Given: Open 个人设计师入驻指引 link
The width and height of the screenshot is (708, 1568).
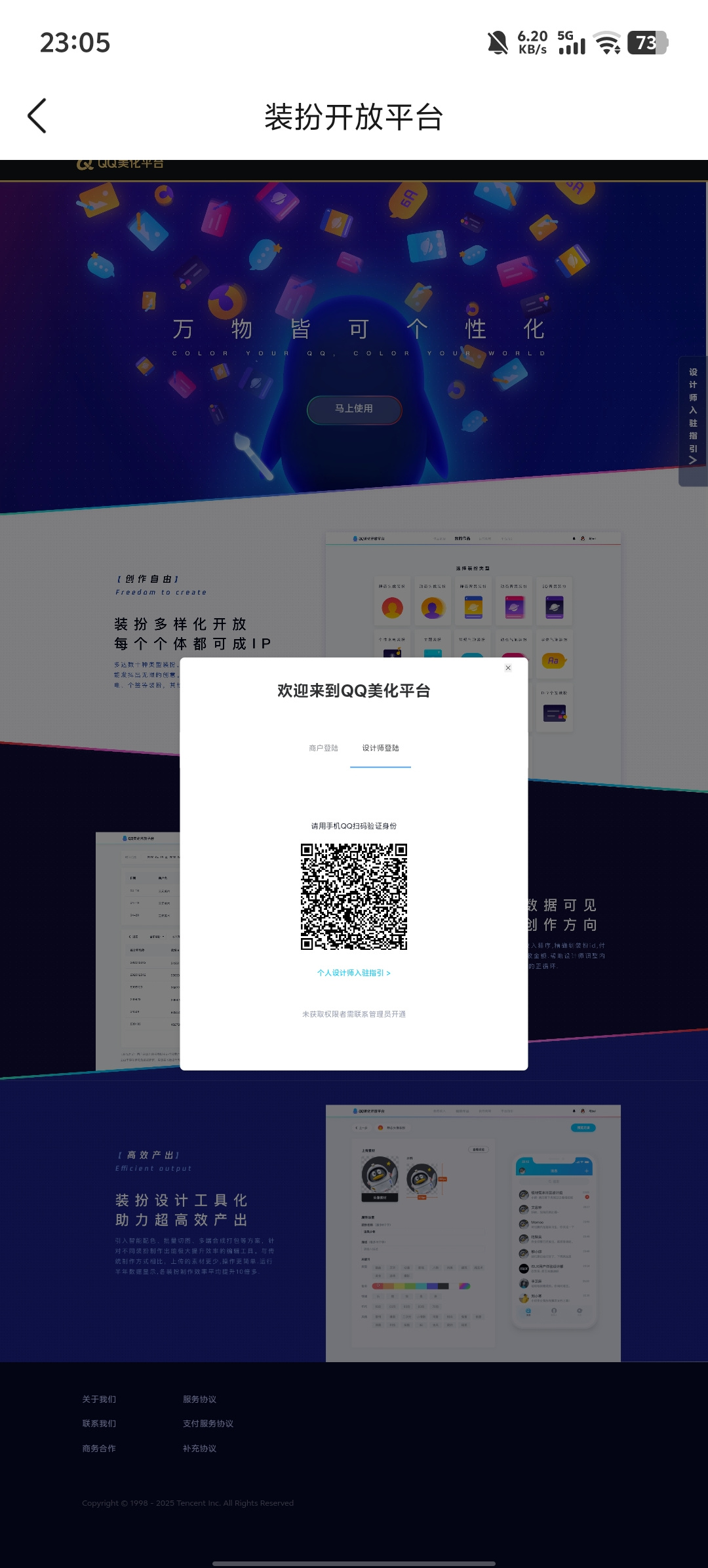Looking at the screenshot, I should pos(354,973).
